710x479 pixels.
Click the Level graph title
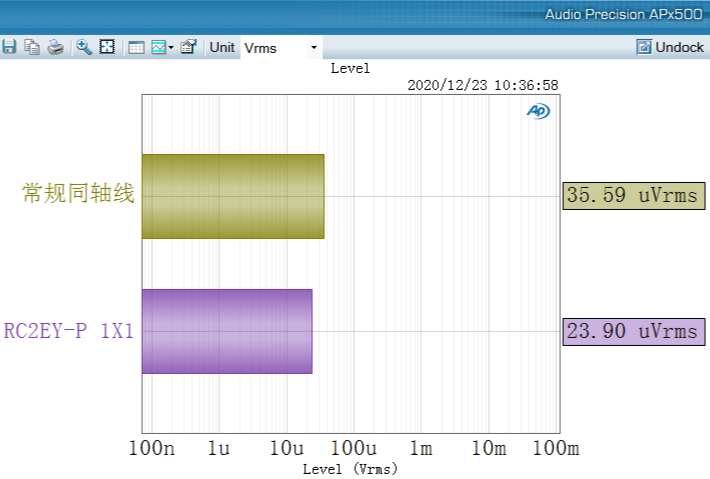tap(350, 68)
